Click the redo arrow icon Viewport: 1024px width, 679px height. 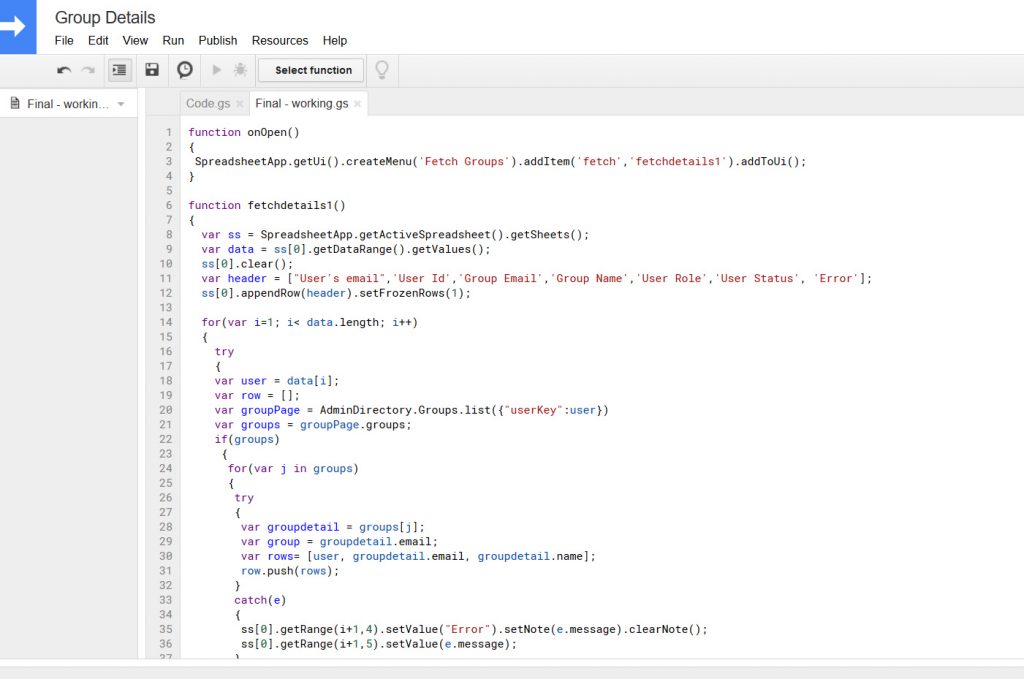88,70
